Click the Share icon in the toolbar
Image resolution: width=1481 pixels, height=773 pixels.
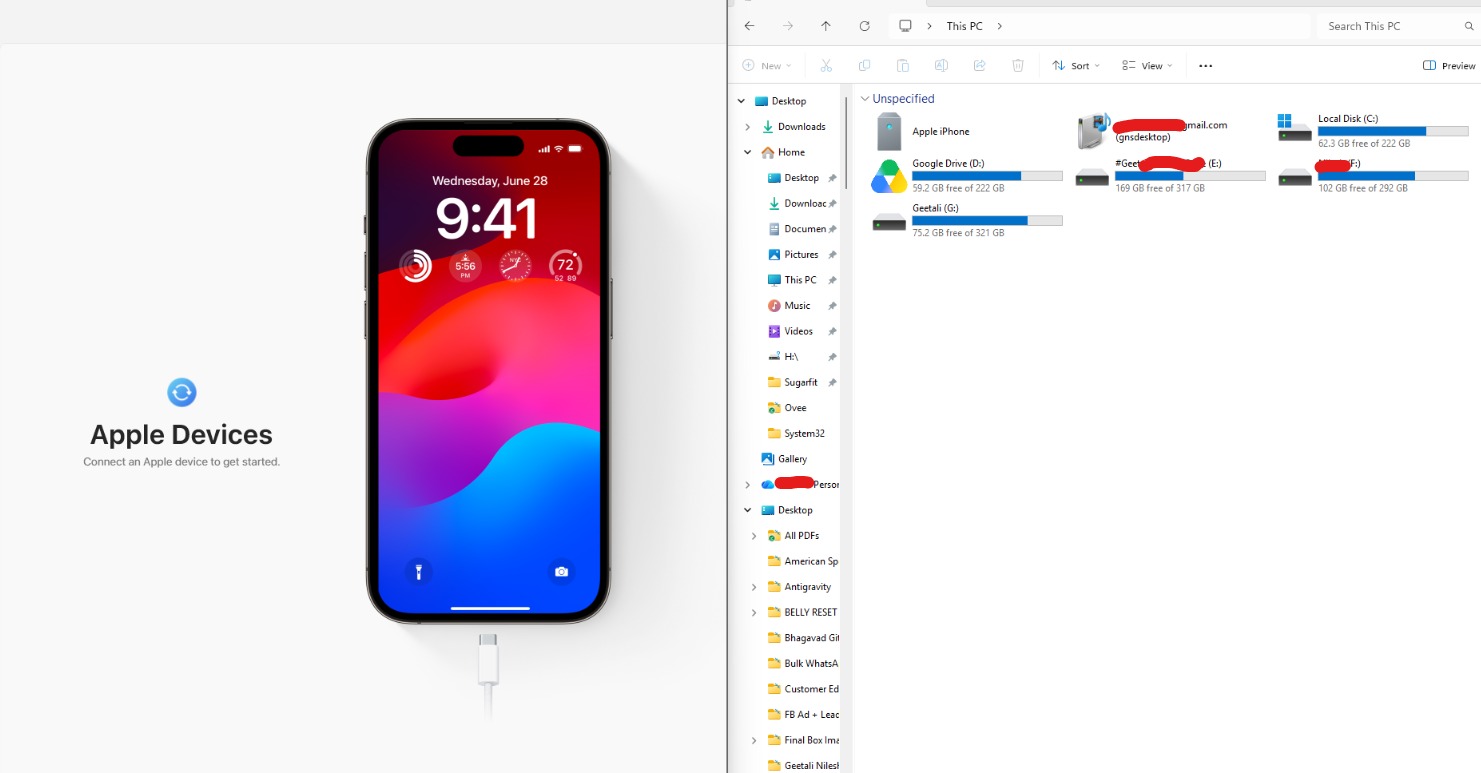click(980, 66)
